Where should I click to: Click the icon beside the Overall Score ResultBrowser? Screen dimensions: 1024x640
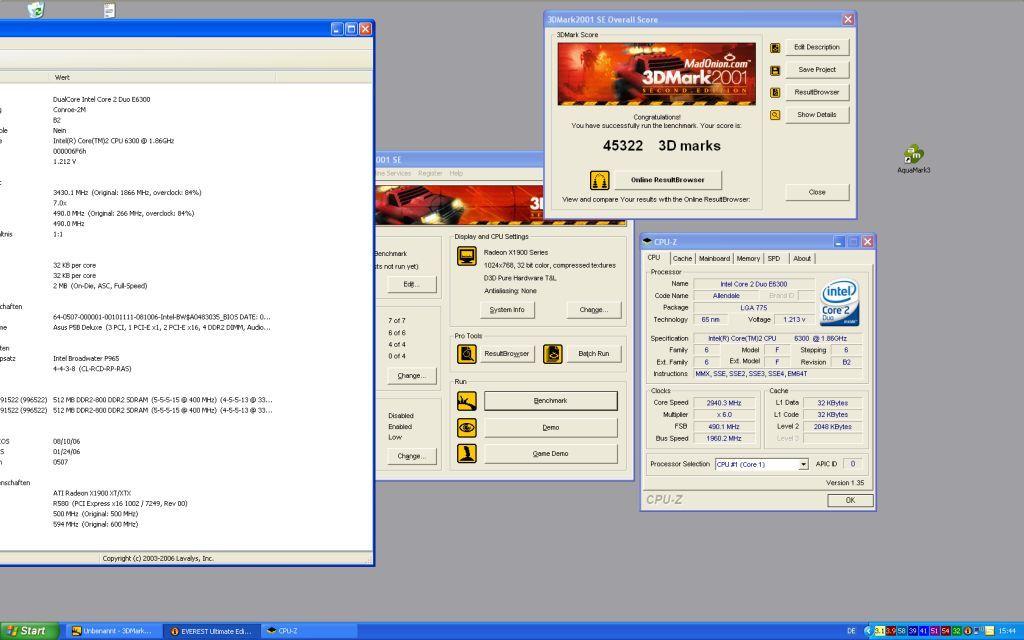coord(775,93)
